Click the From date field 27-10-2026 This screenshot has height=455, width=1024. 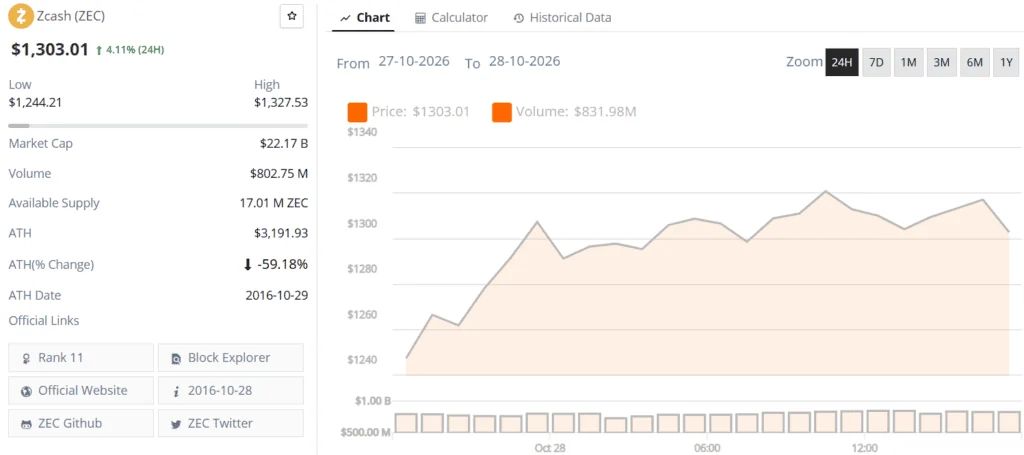tap(414, 61)
